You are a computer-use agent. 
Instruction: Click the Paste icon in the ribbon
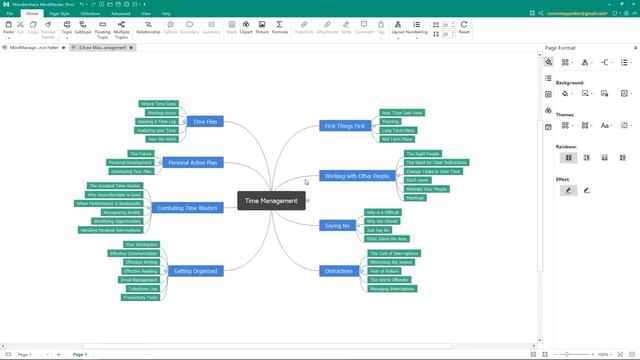pyautogui.click(x=8, y=25)
